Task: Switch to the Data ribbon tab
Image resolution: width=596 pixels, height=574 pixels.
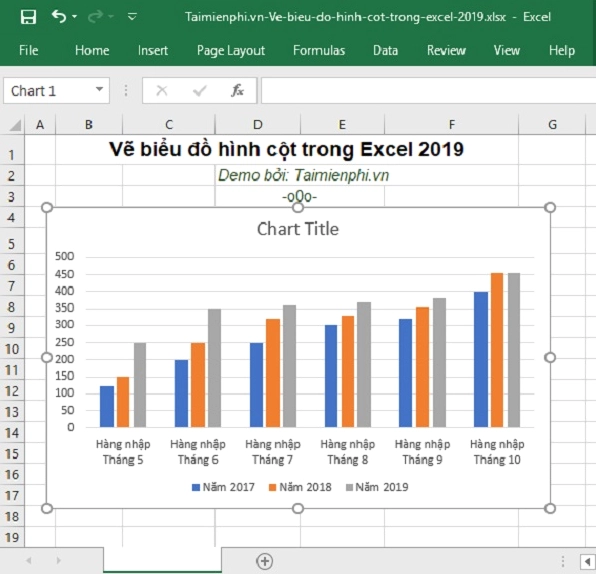Action: tap(385, 50)
